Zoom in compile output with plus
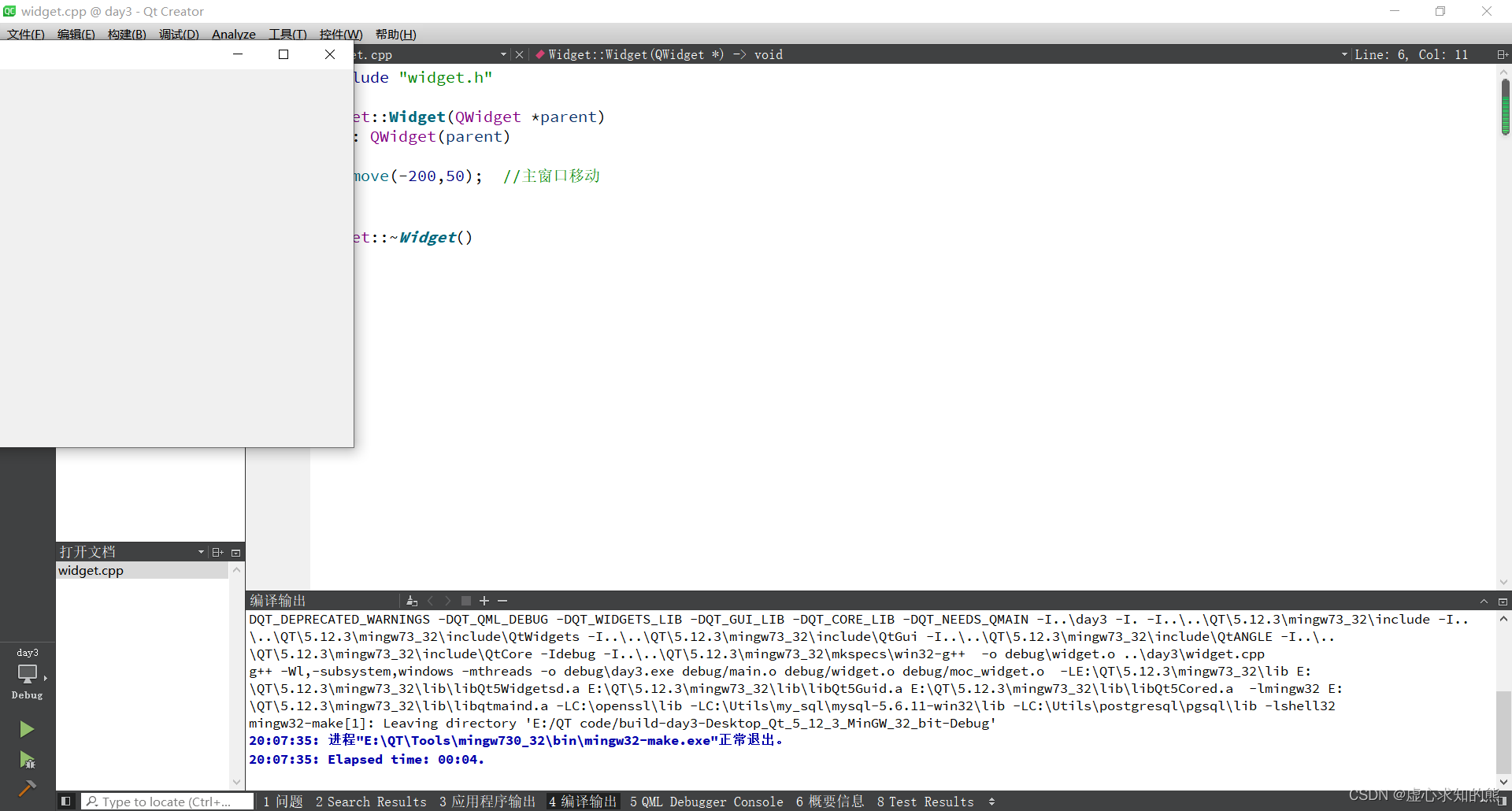 click(484, 601)
